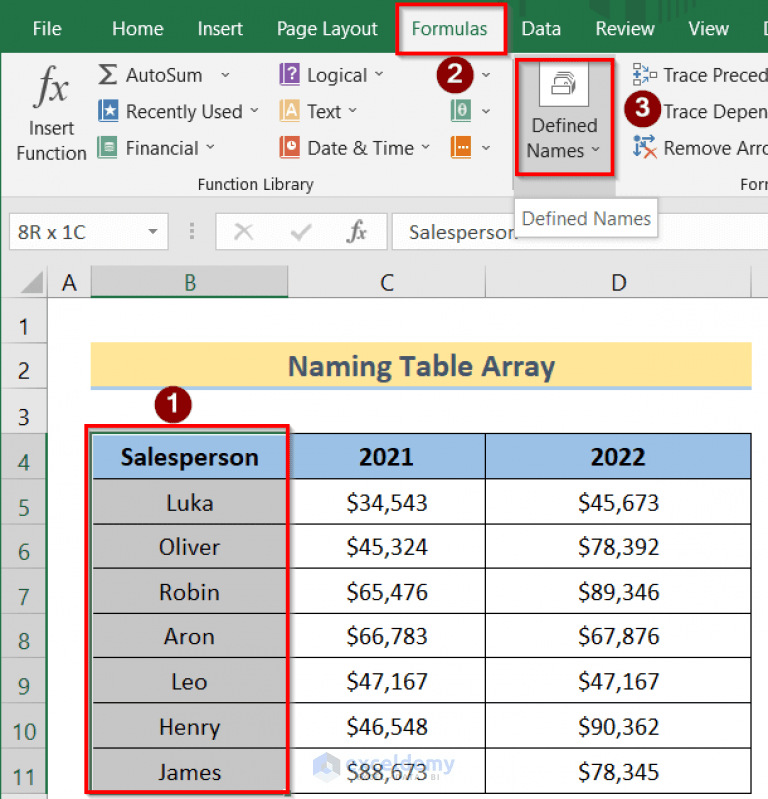Click Remove Arrows icon
This screenshot has width=768, height=799.
(644, 147)
